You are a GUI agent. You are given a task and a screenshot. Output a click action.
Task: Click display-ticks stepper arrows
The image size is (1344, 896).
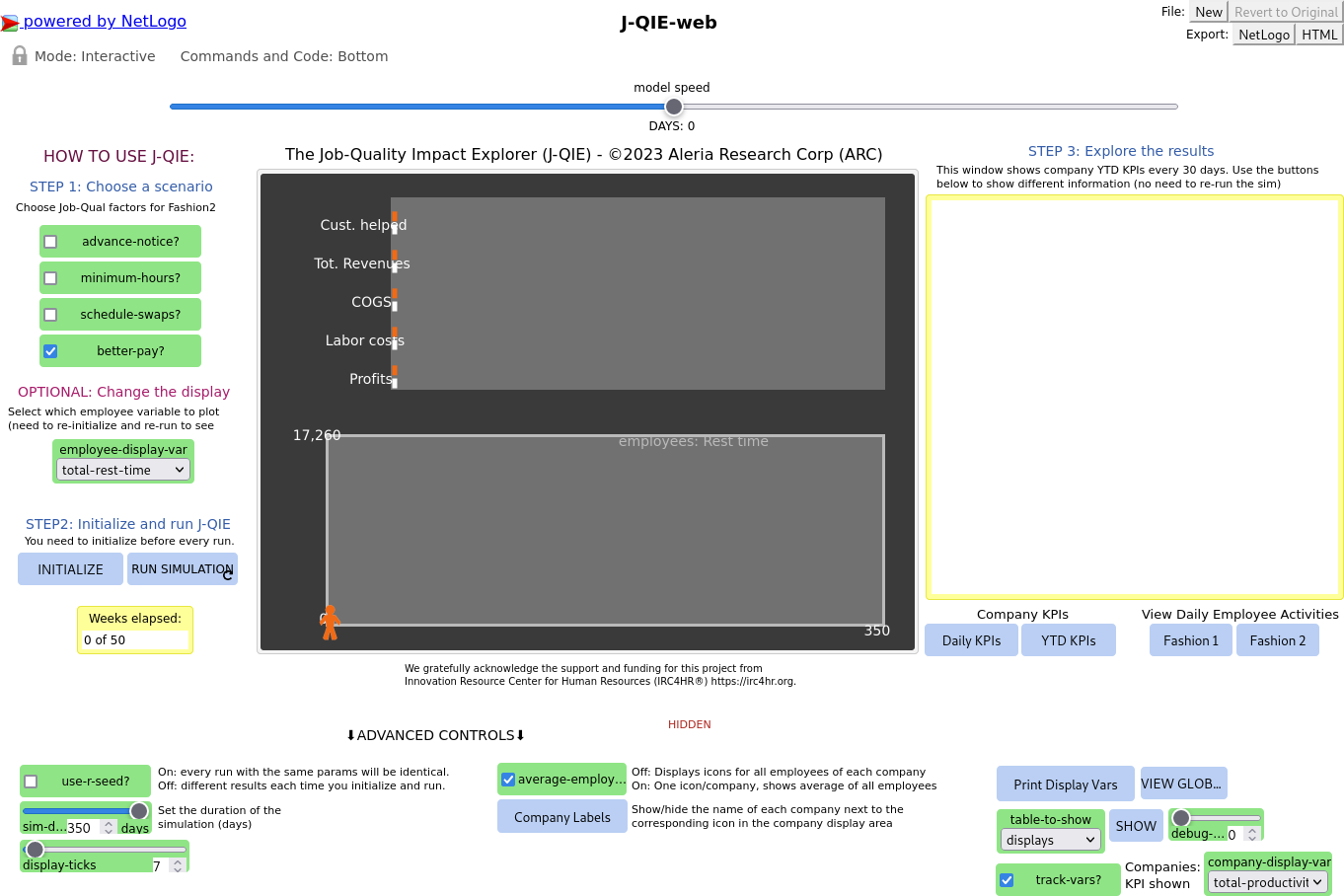click(178, 865)
